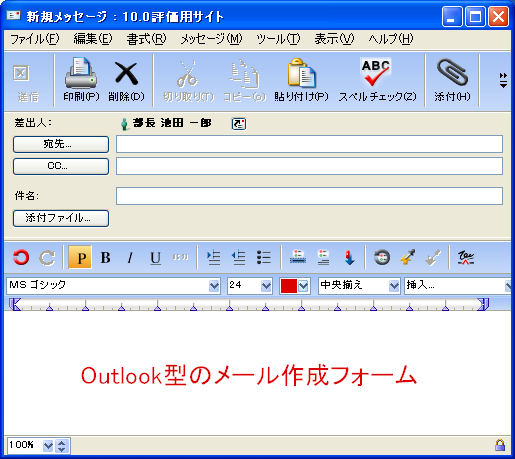
Task: Click the blue down-arrow icon
Action: pyautogui.click(x=349, y=258)
